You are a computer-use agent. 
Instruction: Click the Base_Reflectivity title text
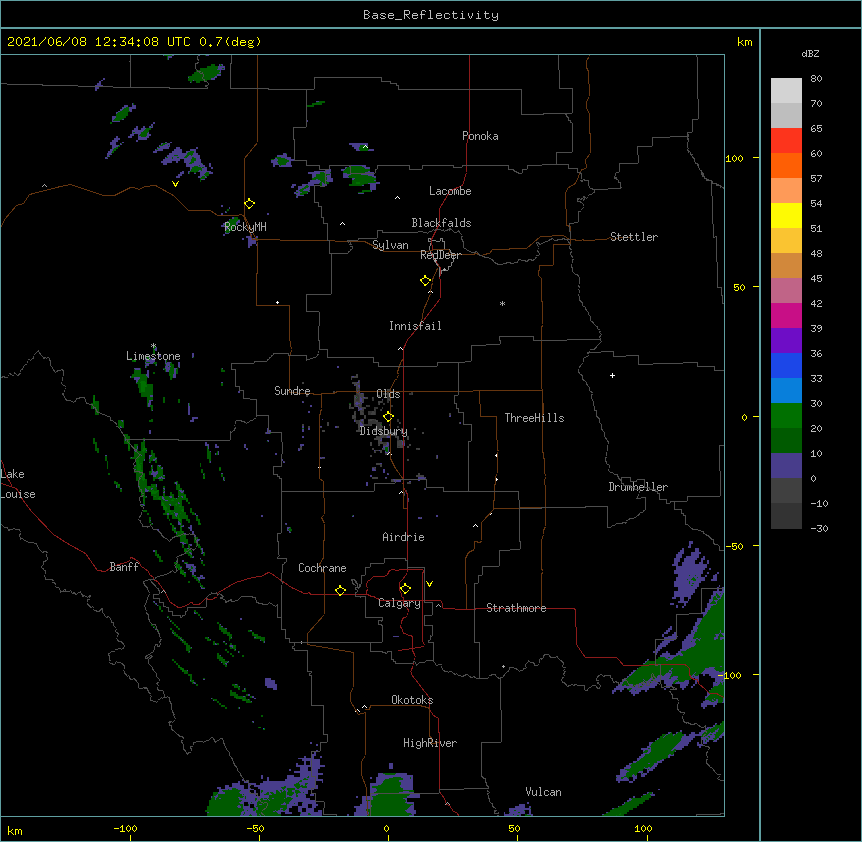click(x=431, y=15)
